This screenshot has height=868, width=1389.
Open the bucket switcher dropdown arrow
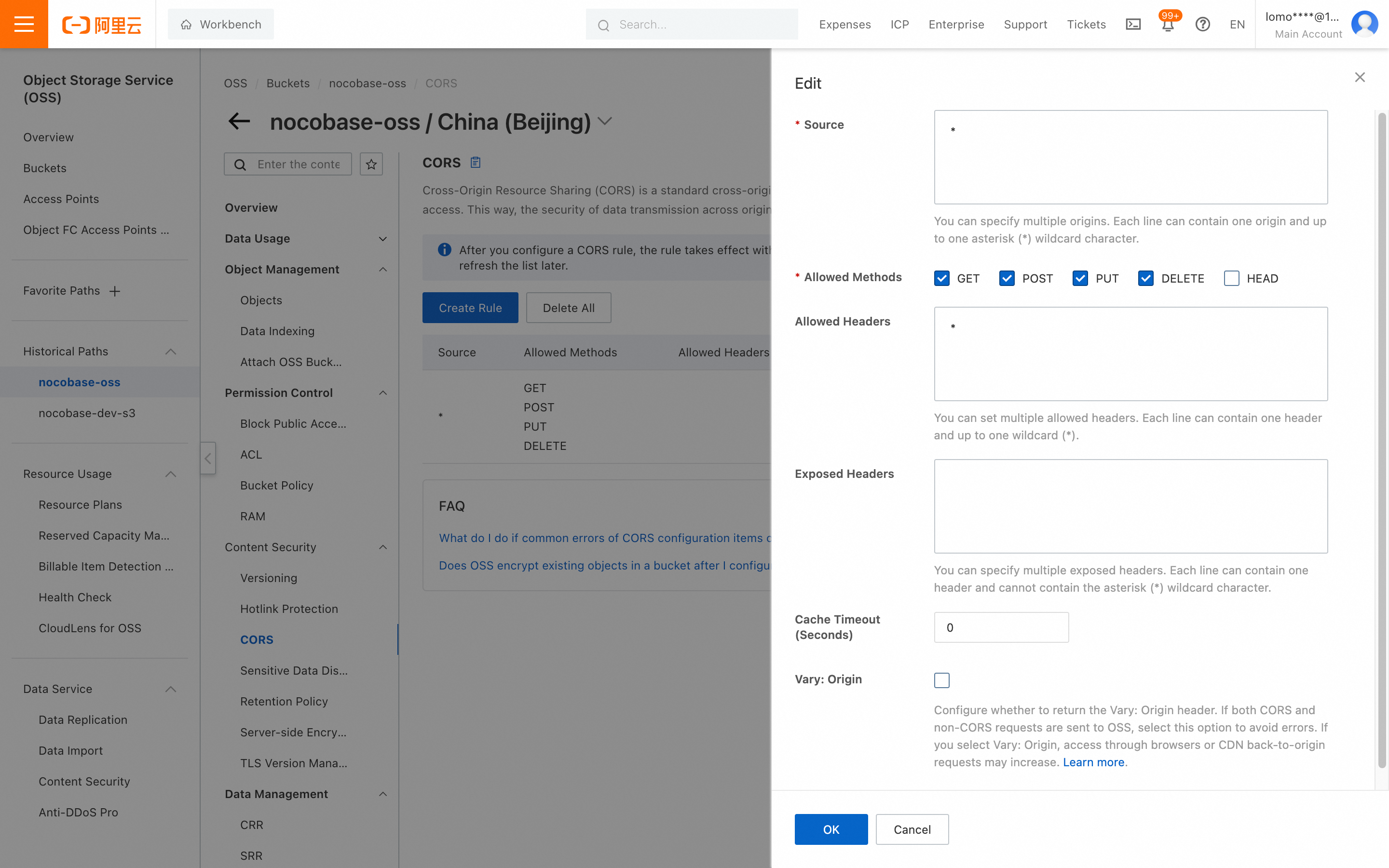tap(605, 121)
